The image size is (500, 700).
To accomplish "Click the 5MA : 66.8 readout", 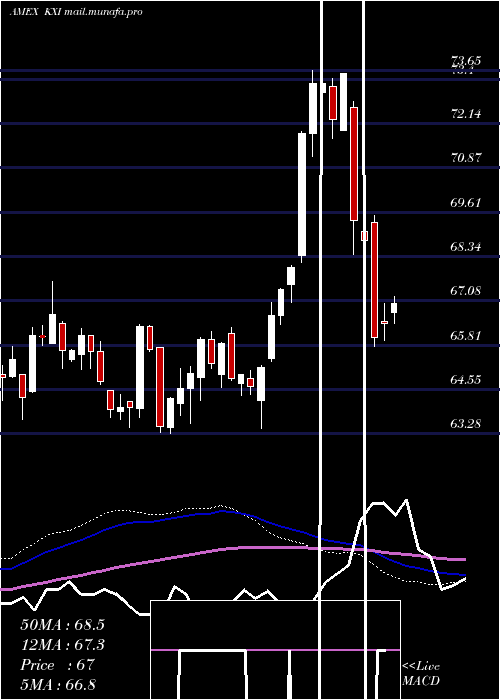I will coord(58,684).
